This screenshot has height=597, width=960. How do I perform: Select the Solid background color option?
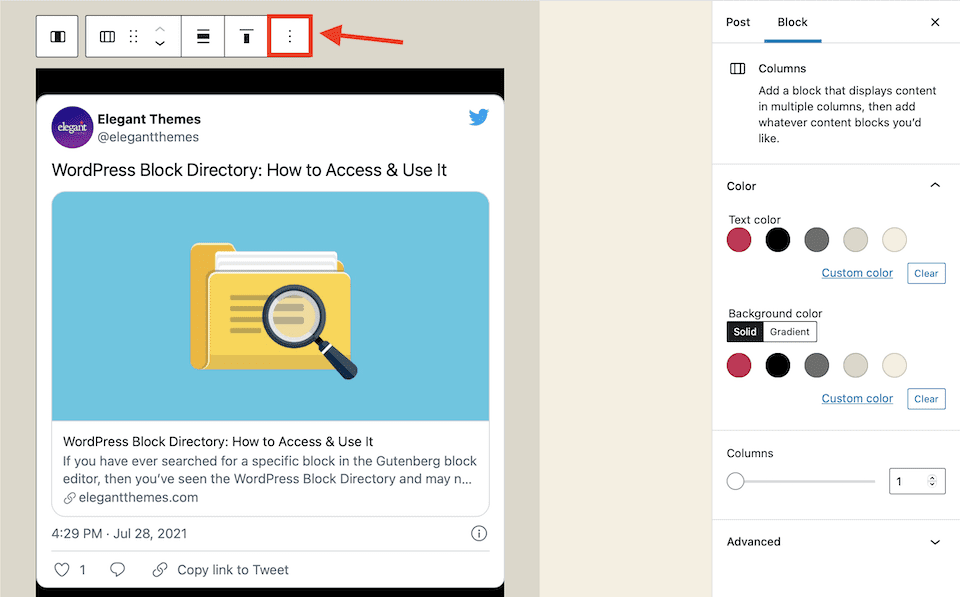745,331
